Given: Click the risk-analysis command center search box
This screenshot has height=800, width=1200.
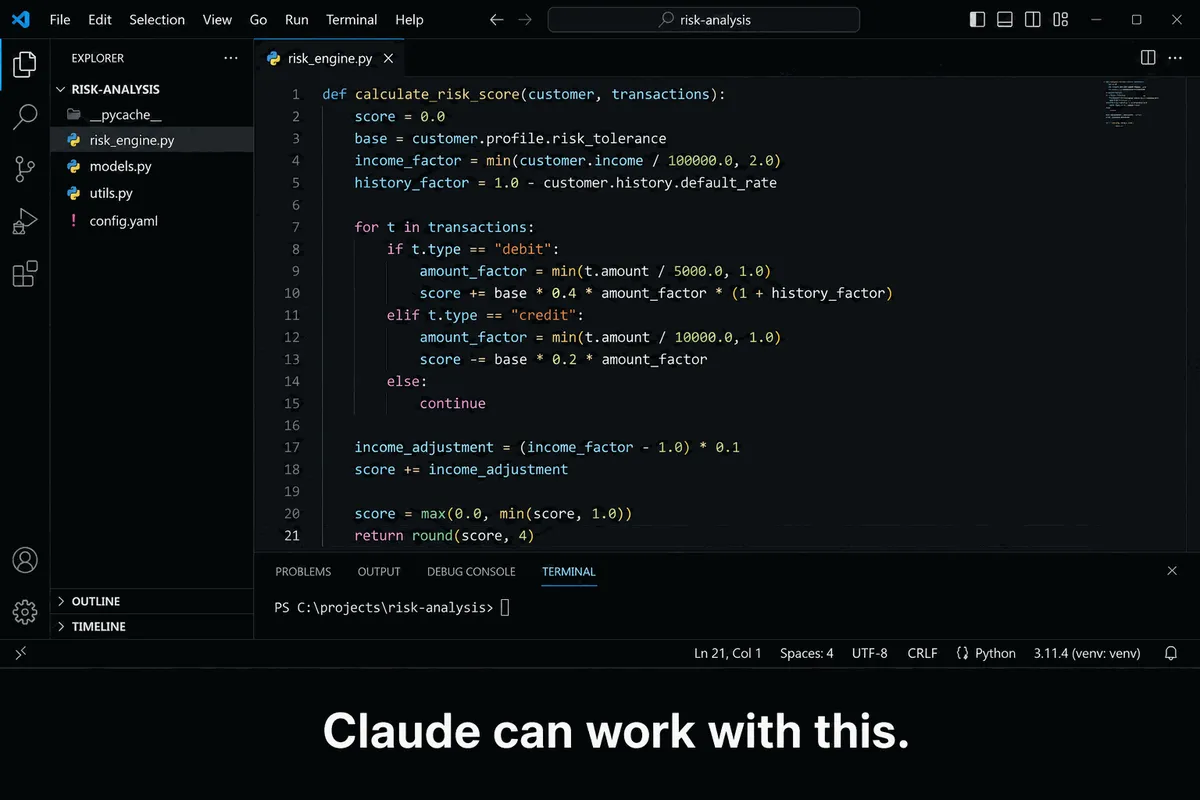Looking at the screenshot, I should [x=704, y=20].
